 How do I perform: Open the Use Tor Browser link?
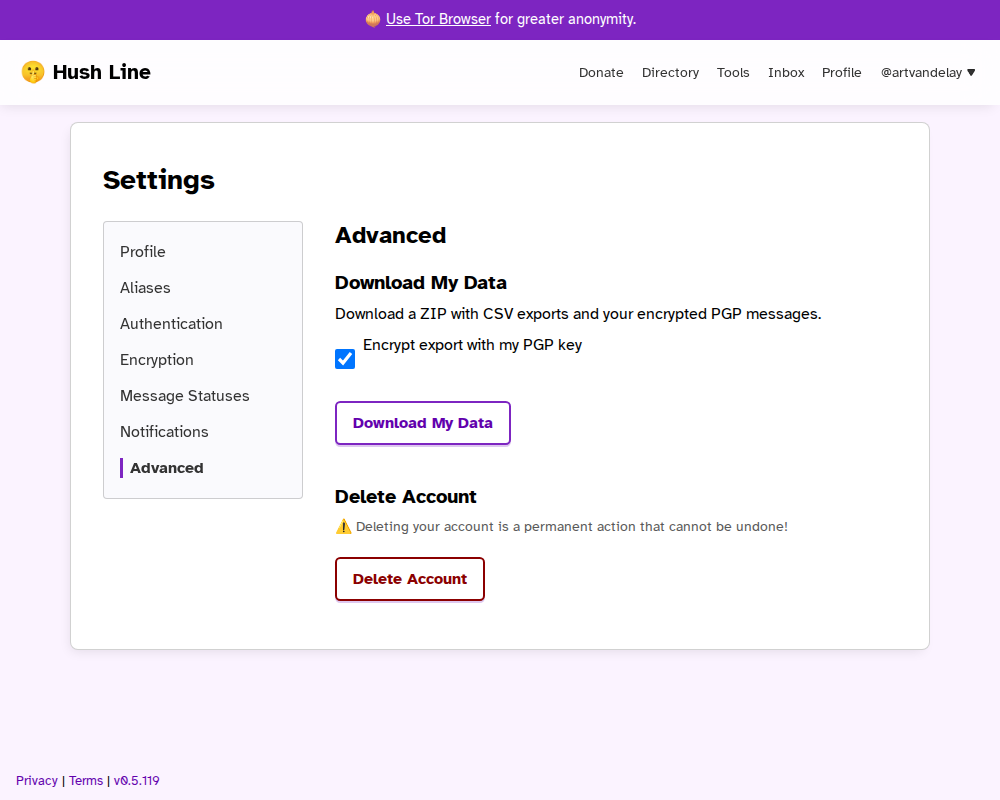[438, 19]
